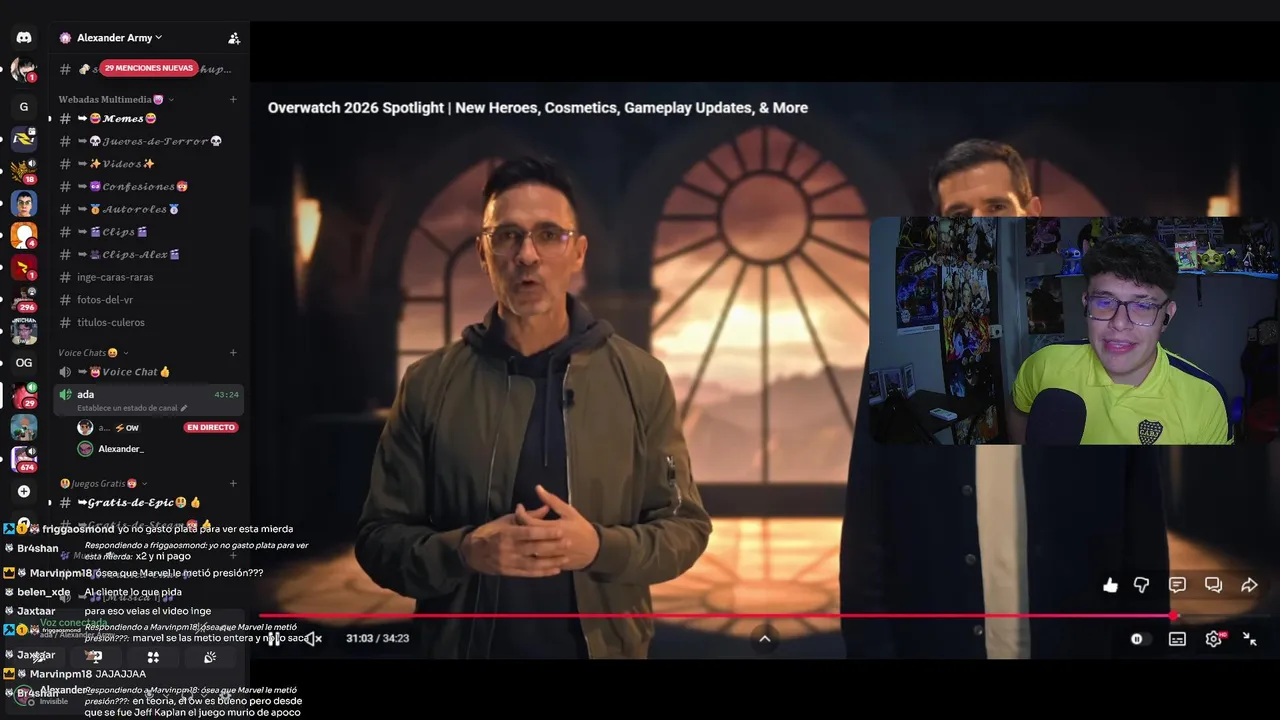Join the Voice Chat voice channel
Screen dimensions: 1280x720
(148, 371)
